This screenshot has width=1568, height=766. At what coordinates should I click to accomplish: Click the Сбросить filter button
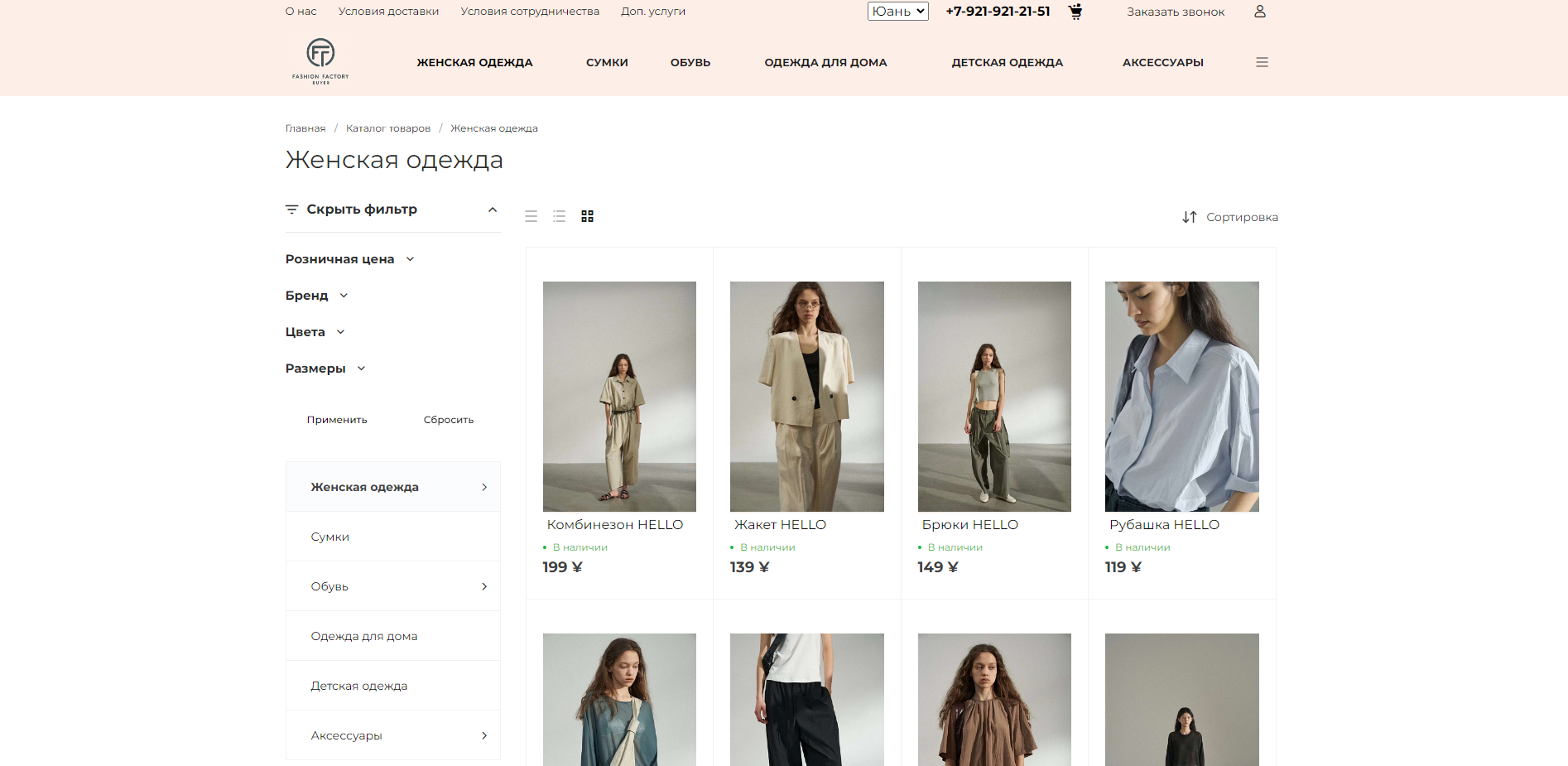tap(448, 419)
